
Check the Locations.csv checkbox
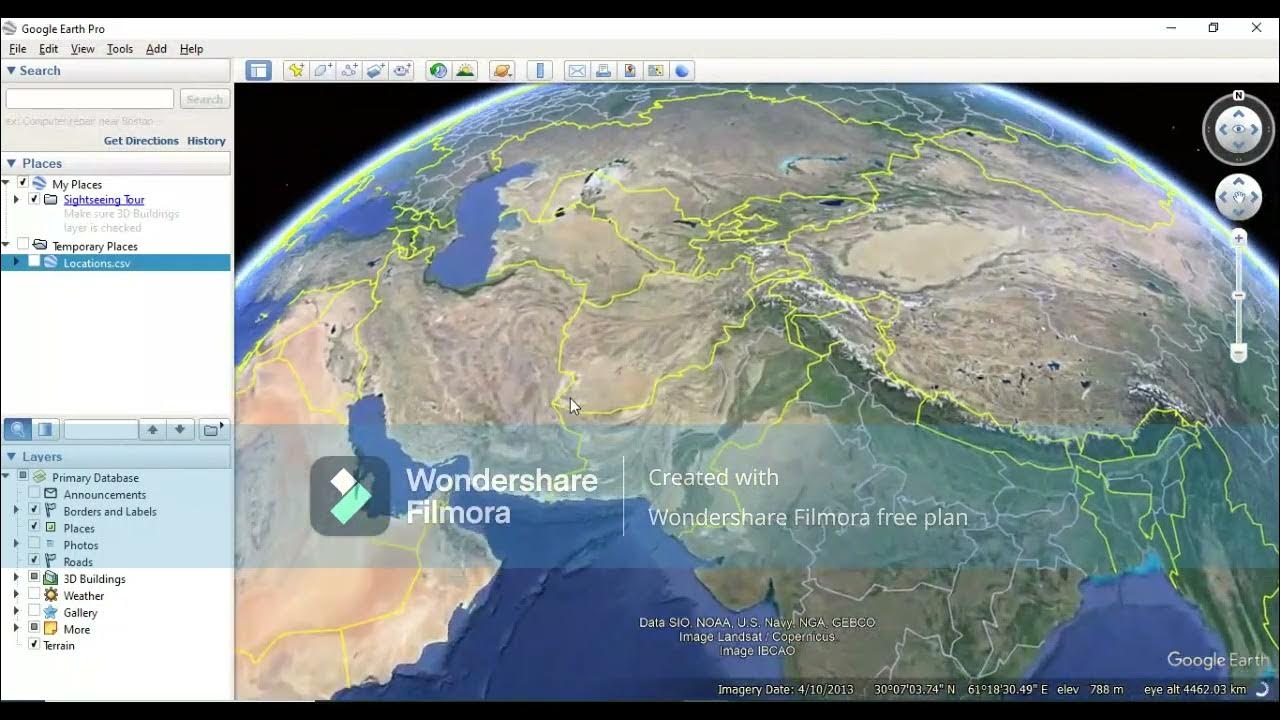[34, 262]
